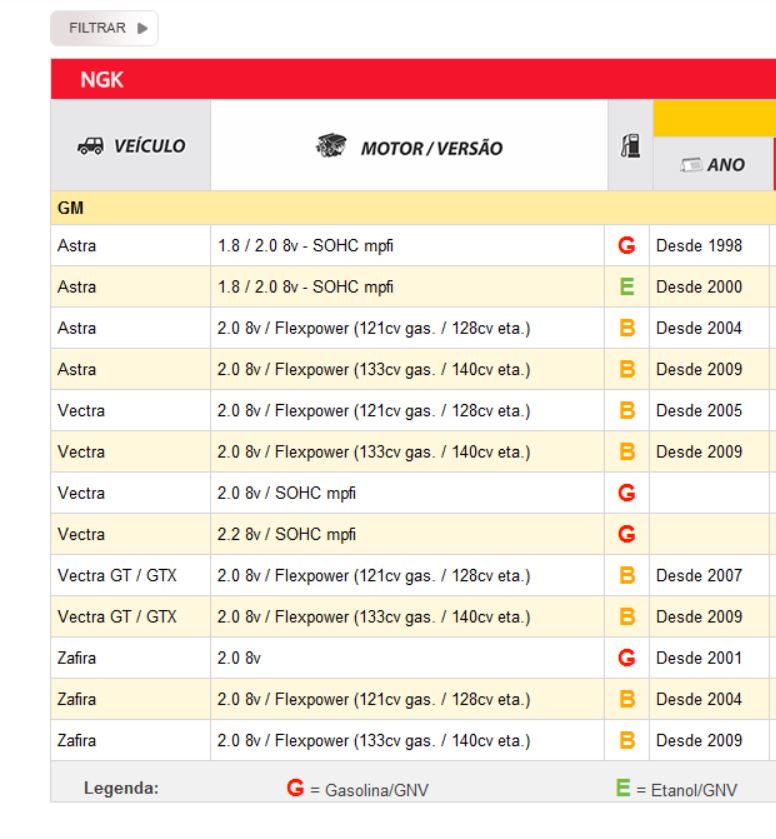Screen dimensions: 776x839
Task: Click the vehicle jeep icon in header
Action: [x=90, y=146]
